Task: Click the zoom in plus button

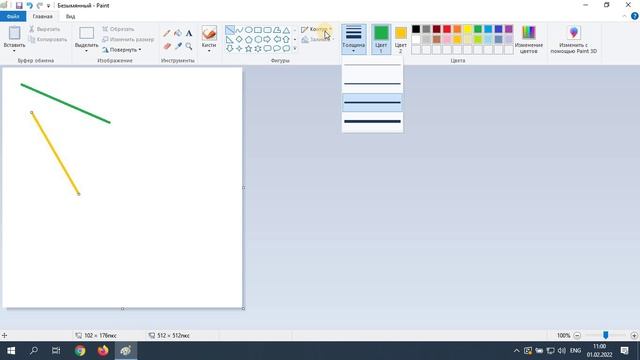Action: tap(634, 336)
